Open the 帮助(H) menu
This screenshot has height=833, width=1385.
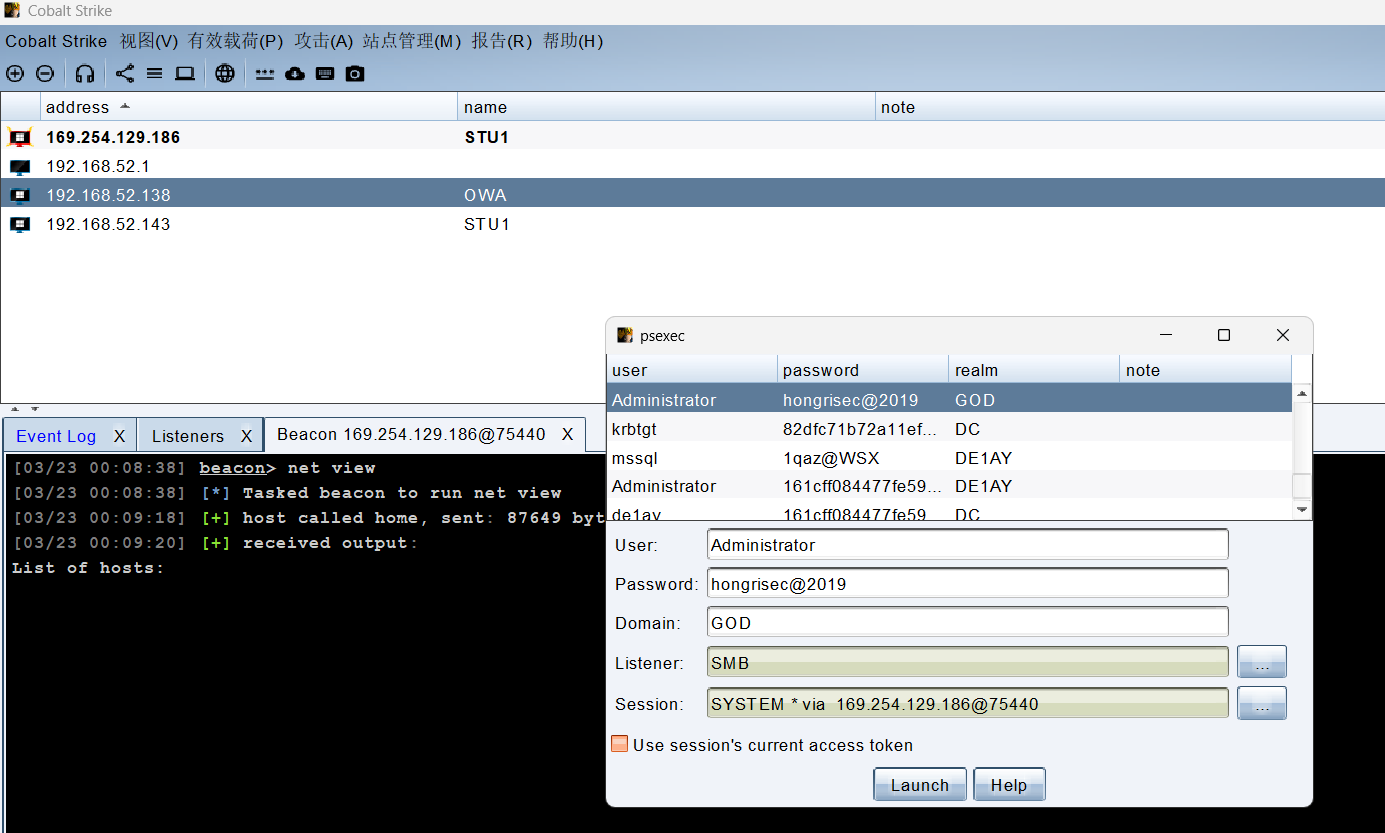coord(573,41)
